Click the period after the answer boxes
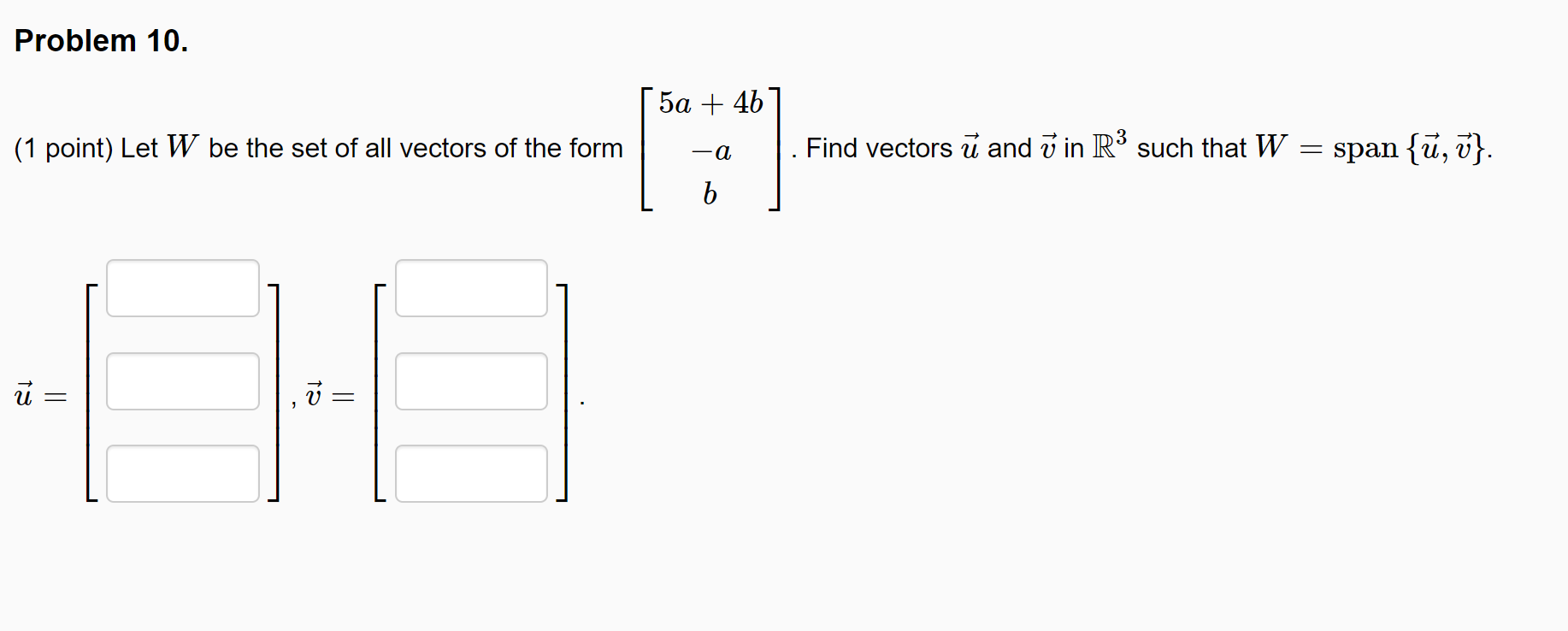 click(x=581, y=400)
